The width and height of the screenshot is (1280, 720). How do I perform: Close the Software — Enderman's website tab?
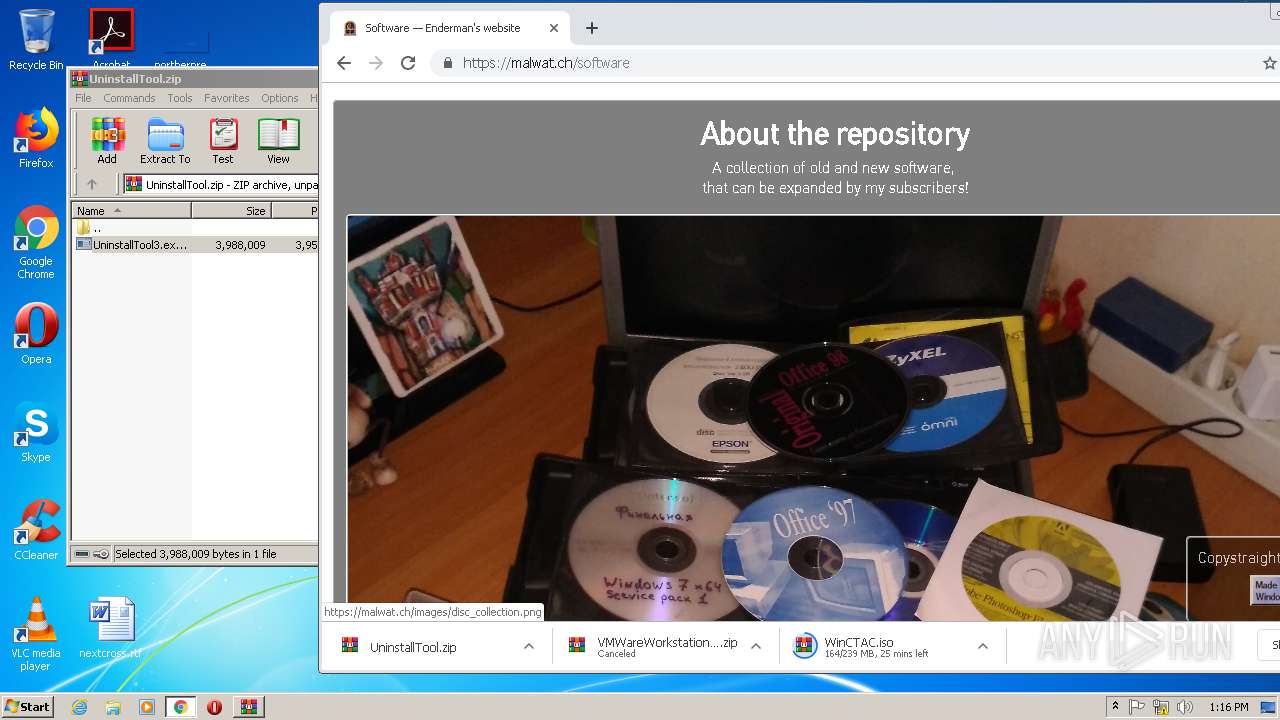coord(554,28)
